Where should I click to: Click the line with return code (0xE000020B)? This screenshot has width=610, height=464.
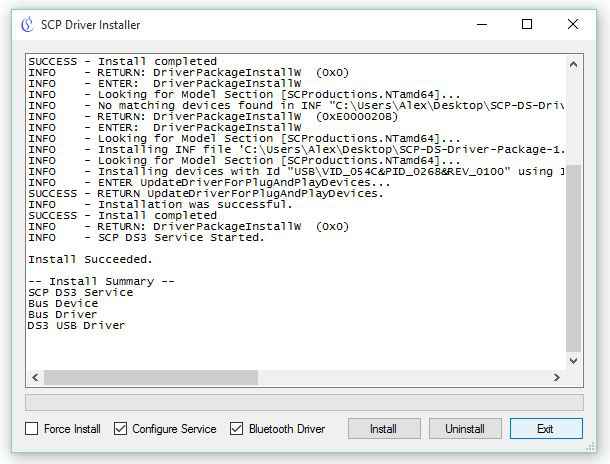tap(213, 117)
